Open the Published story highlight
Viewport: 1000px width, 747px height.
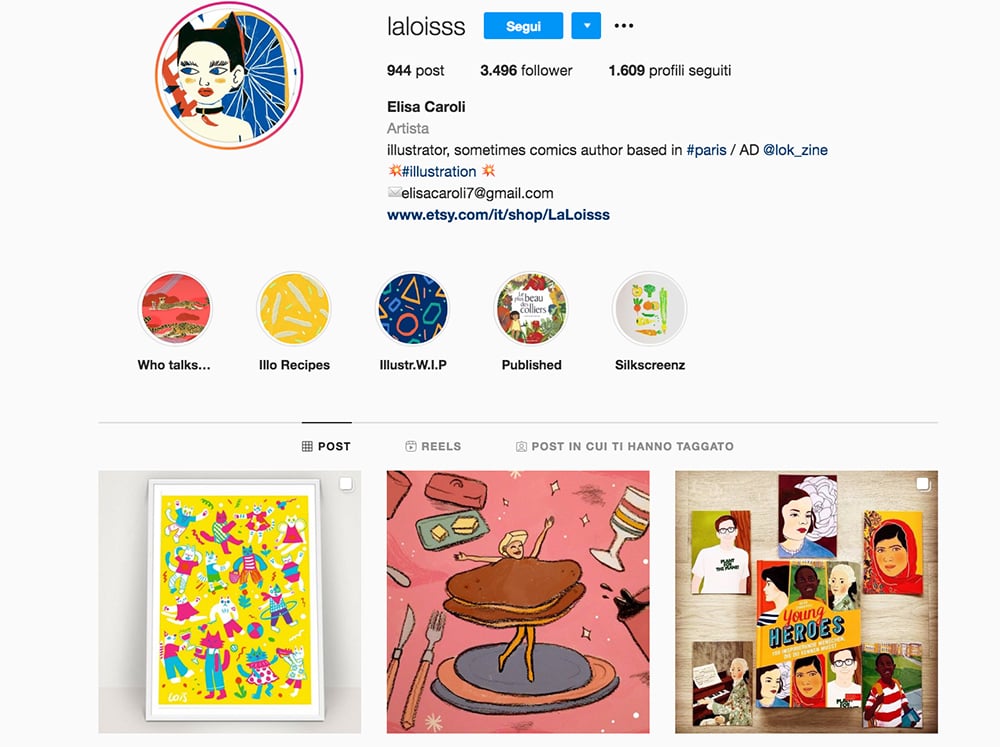(x=531, y=309)
